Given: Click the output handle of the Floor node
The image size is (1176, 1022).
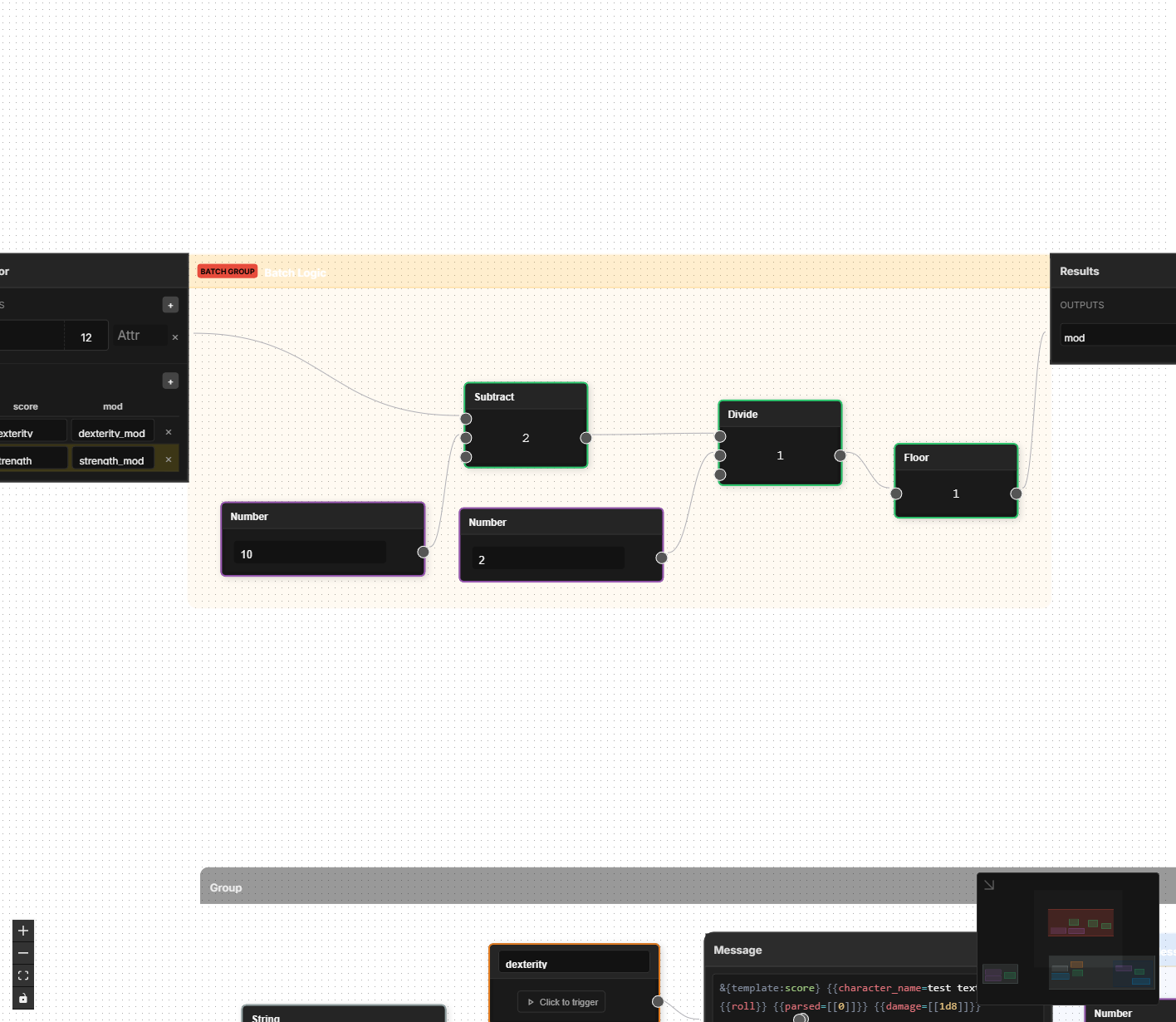Looking at the screenshot, I should point(1017,493).
